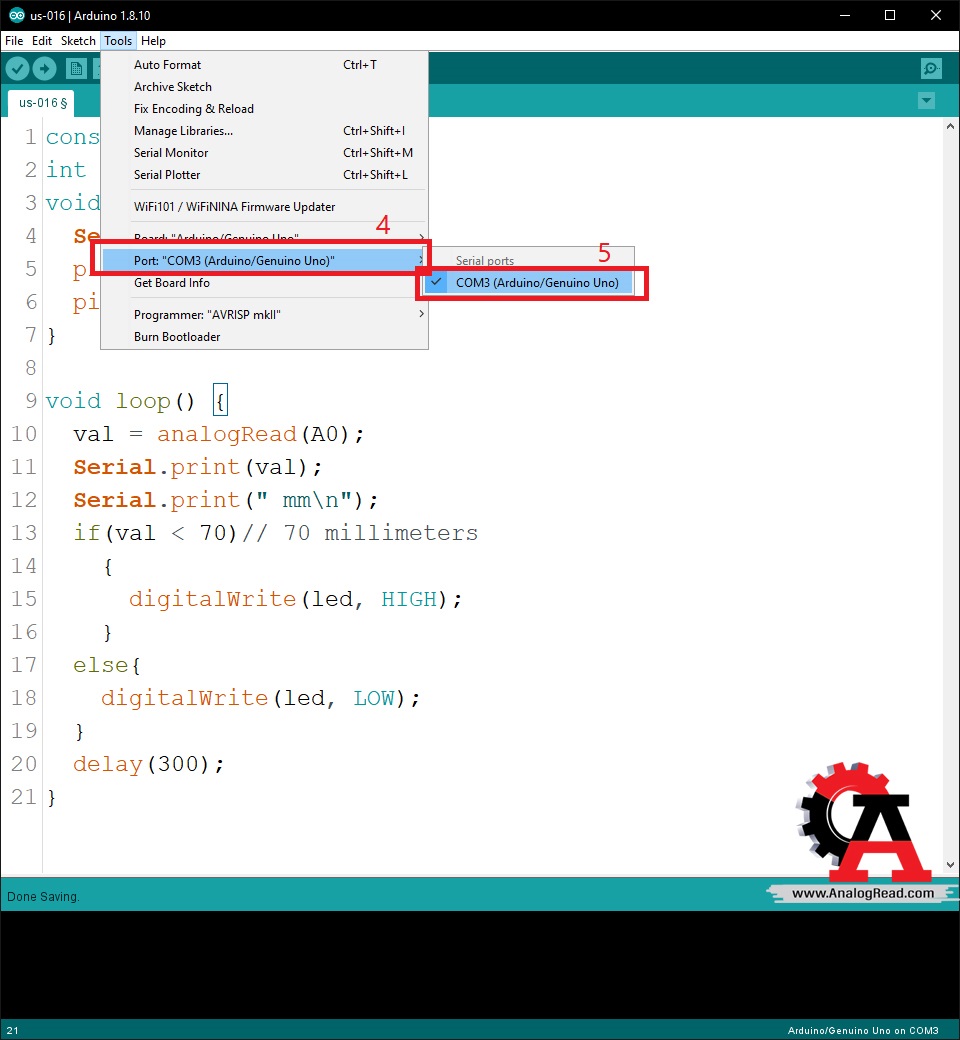
Task: Click the 'else{' code line
Action: (107, 665)
